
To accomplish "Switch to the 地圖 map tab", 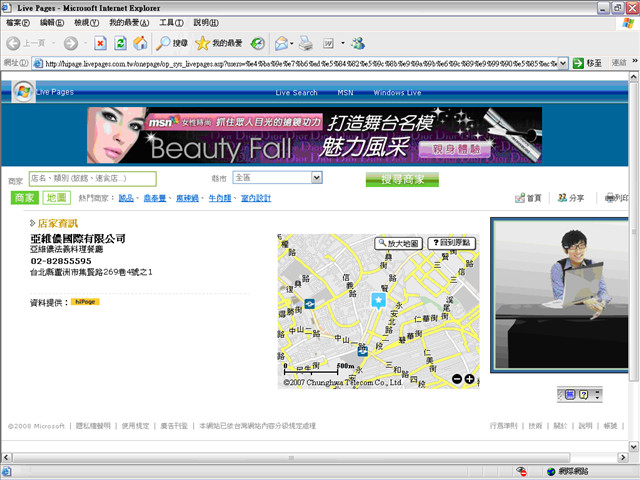I will point(56,198).
